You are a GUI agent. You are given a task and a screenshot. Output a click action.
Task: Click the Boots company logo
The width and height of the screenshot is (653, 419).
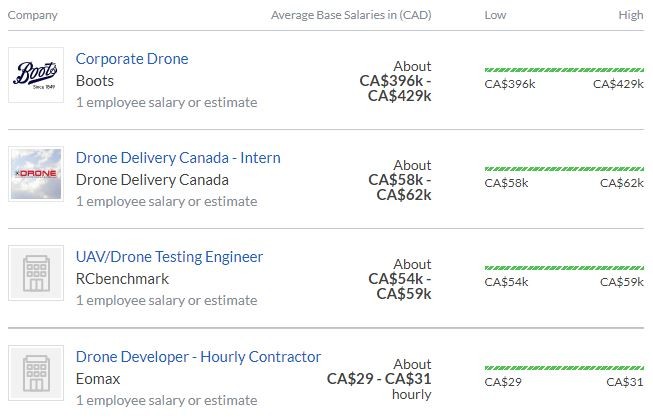[36, 75]
